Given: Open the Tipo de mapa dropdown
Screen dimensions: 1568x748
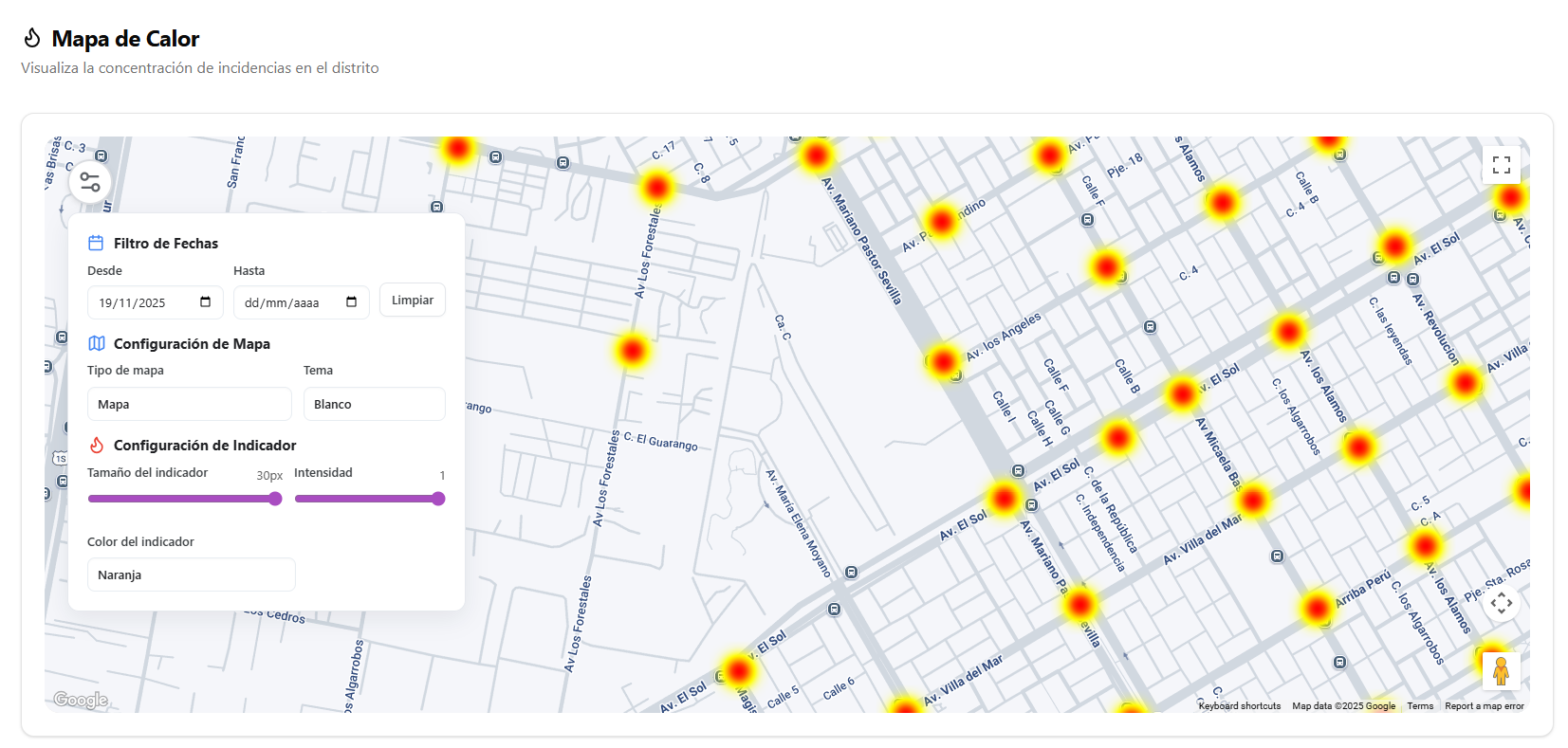Looking at the screenshot, I should coord(189,404).
